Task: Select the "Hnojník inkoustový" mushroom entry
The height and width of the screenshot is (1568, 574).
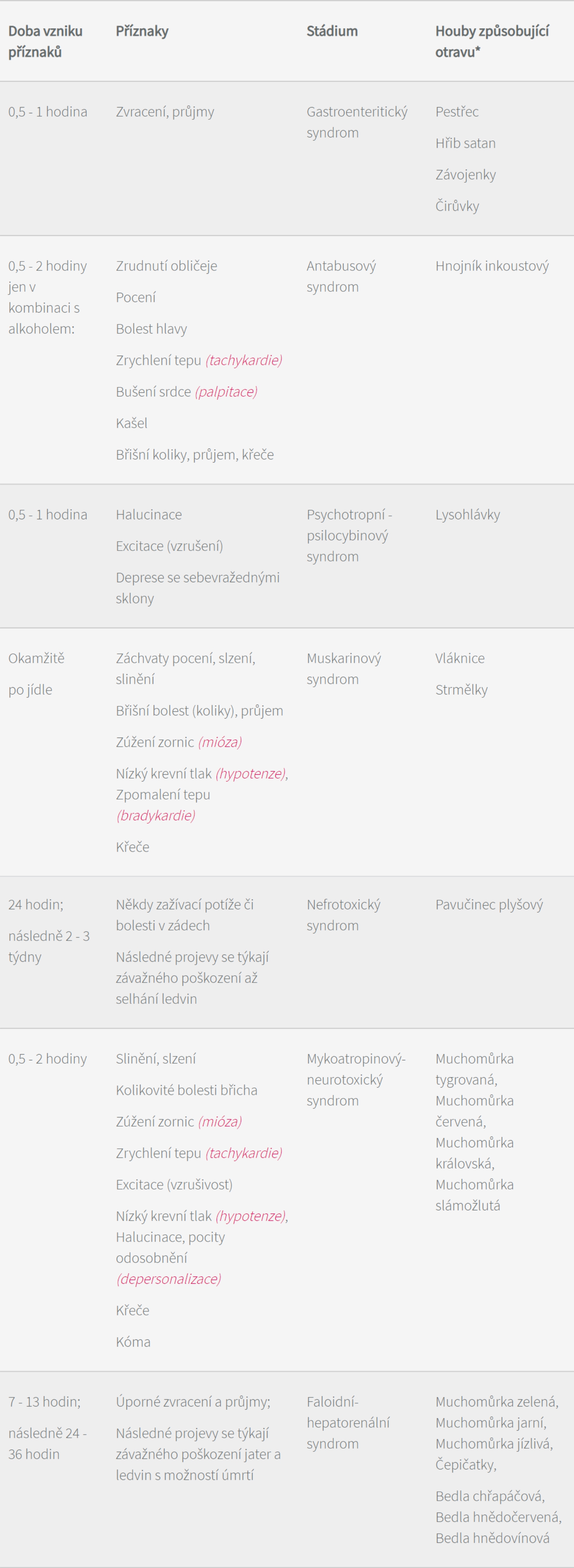Action: (492, 266)
